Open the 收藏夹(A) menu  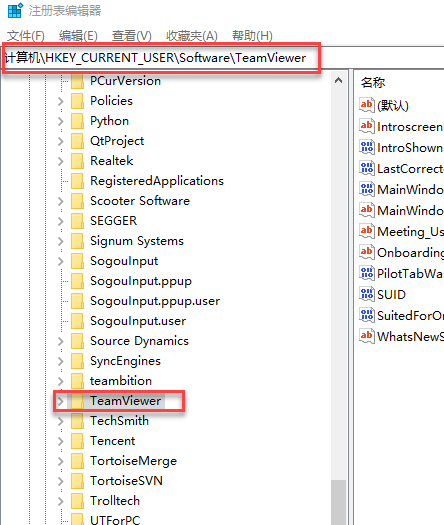point(192,35)
